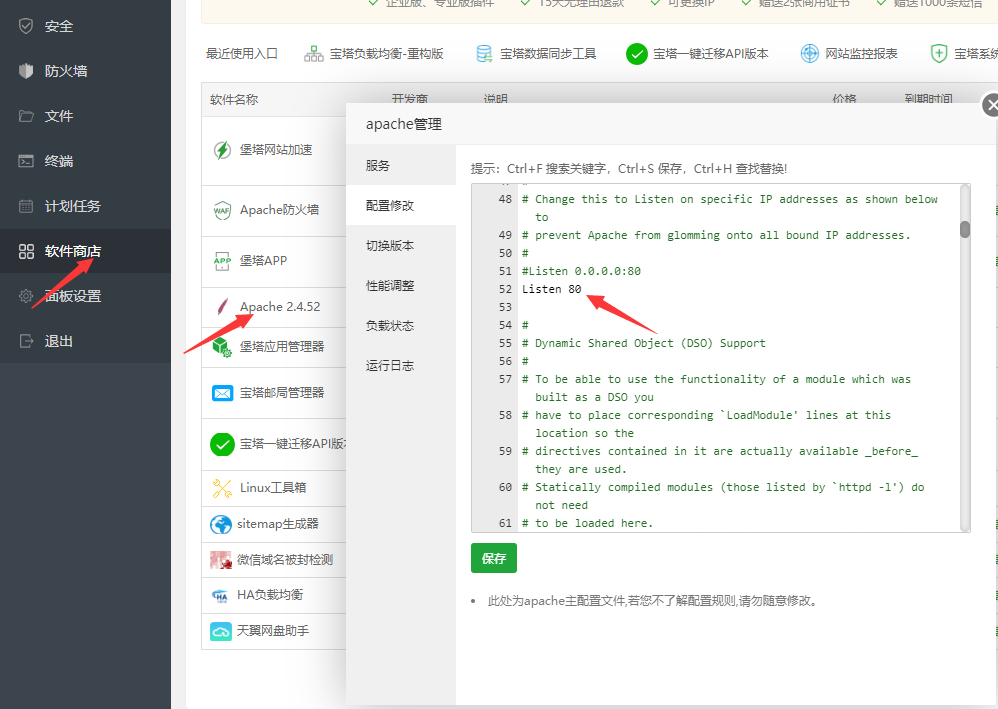998x709 pixels.
Task: Click 宝塔邮局管理器 name in software list
Action: 282,393
